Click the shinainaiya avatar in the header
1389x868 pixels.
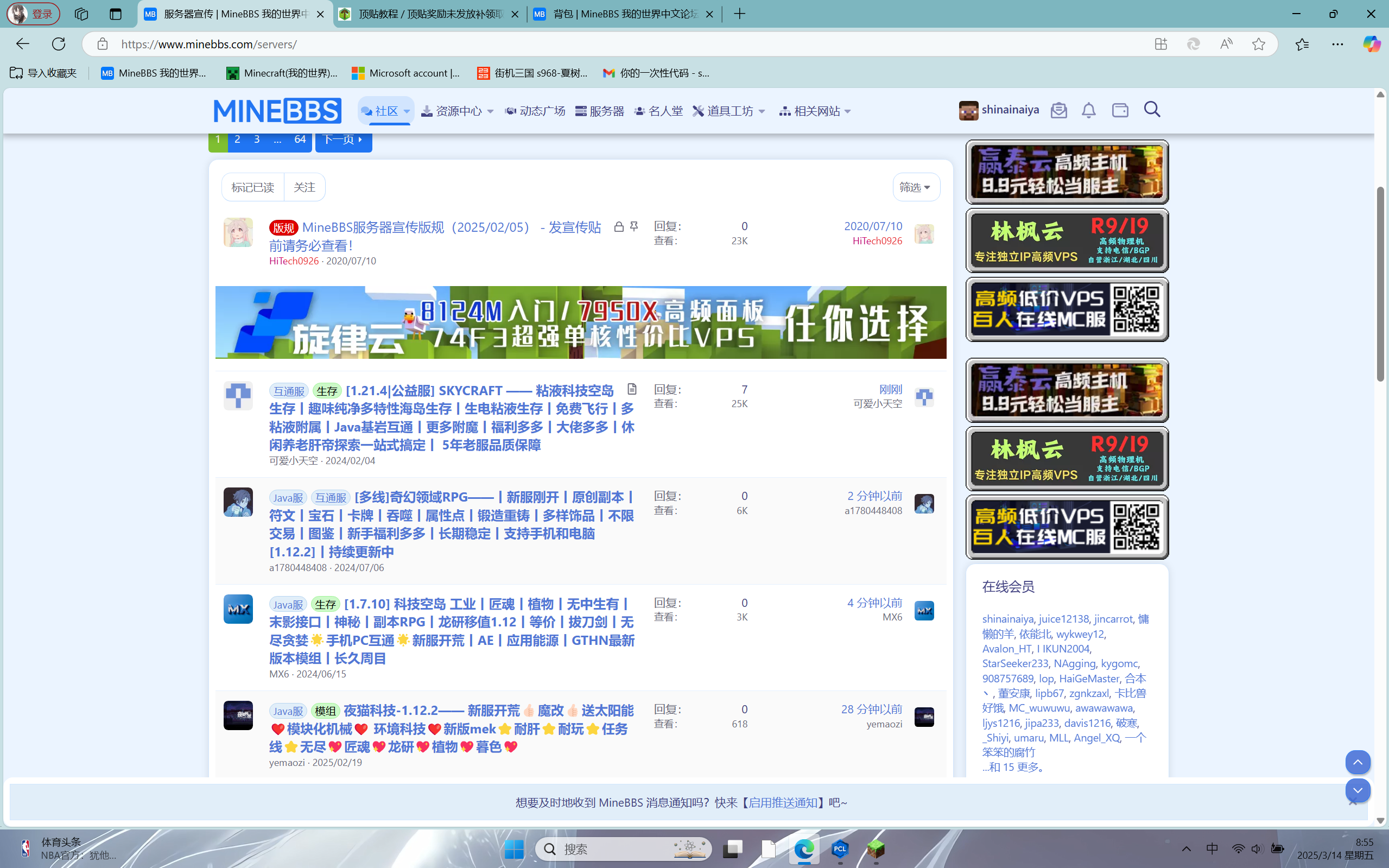click(x=968, y=110)
